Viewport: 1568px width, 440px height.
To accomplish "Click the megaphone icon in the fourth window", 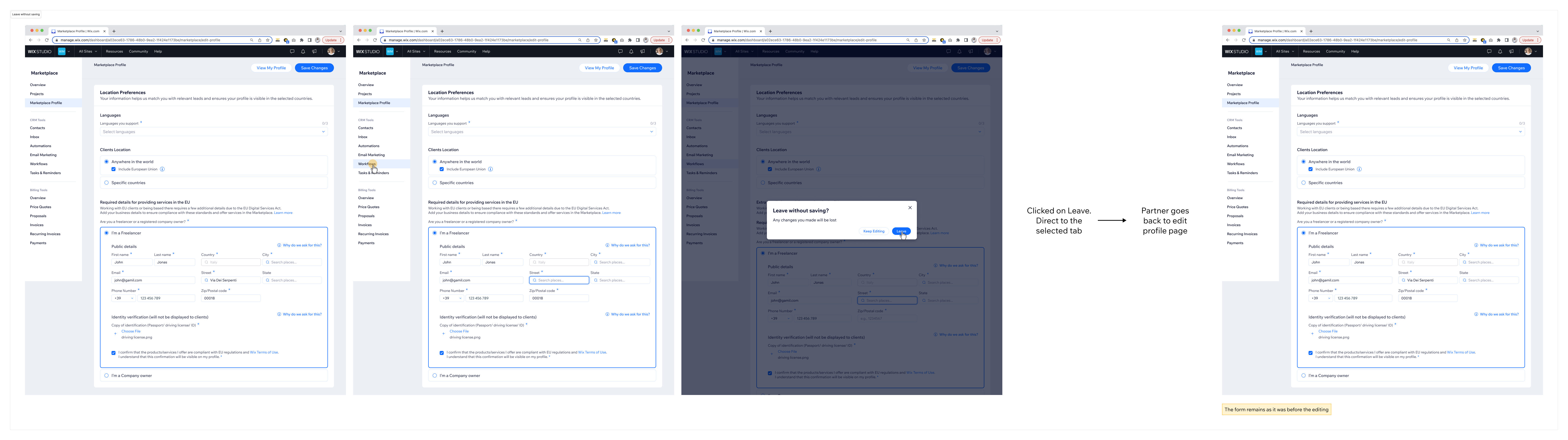I will click(1512, 51).
